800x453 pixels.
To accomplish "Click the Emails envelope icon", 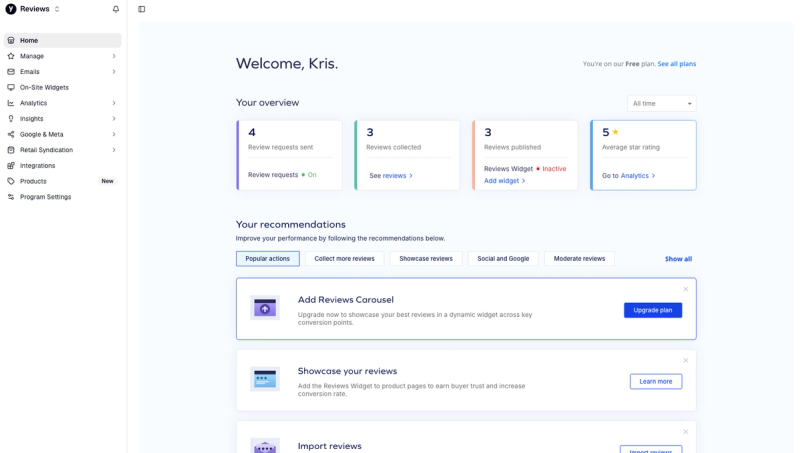I will (11, 72).
